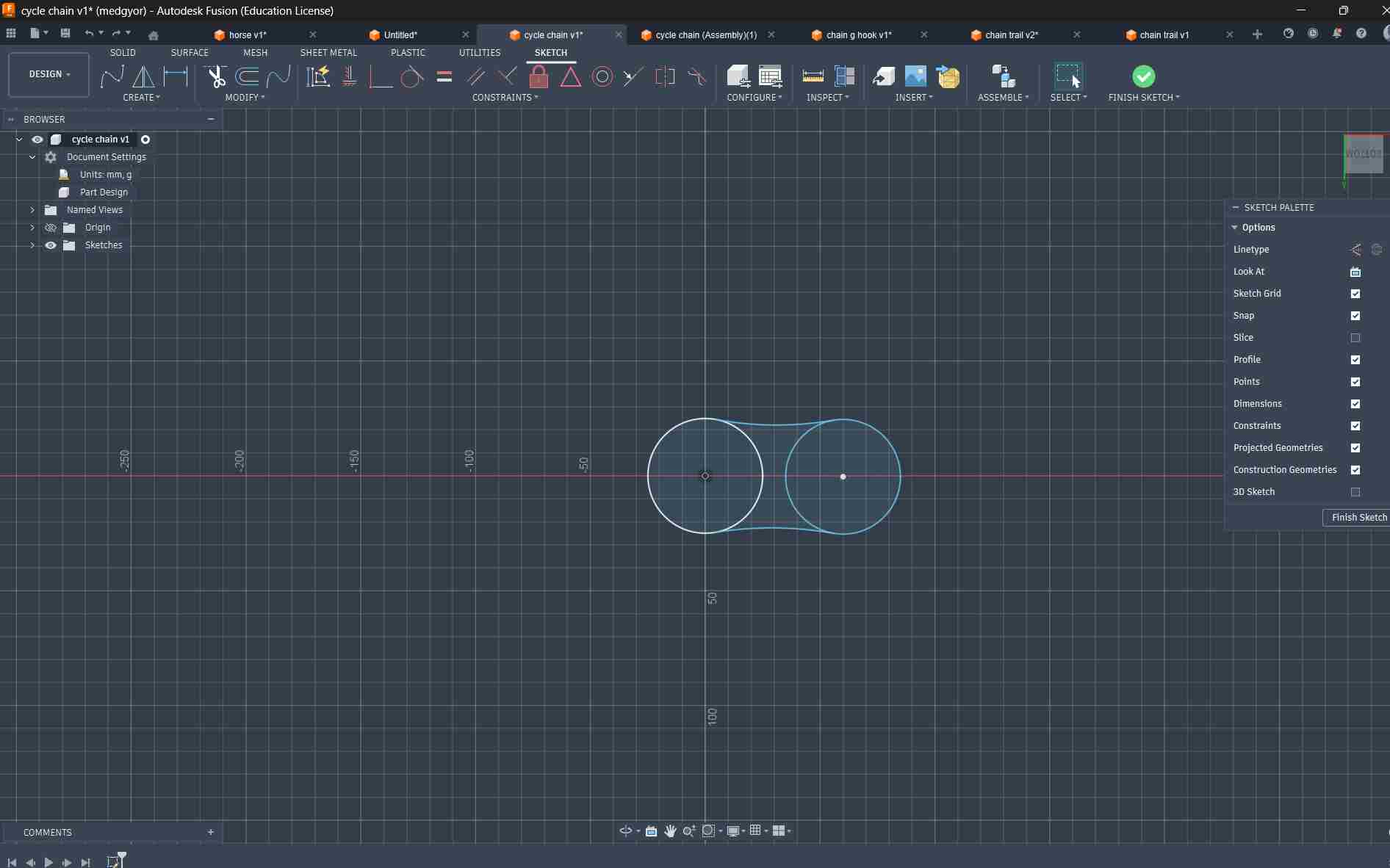The height and width of the screenshot is (868, 1390).
Task: Click the Measure tool in Inspect
Action: [813, 76]
